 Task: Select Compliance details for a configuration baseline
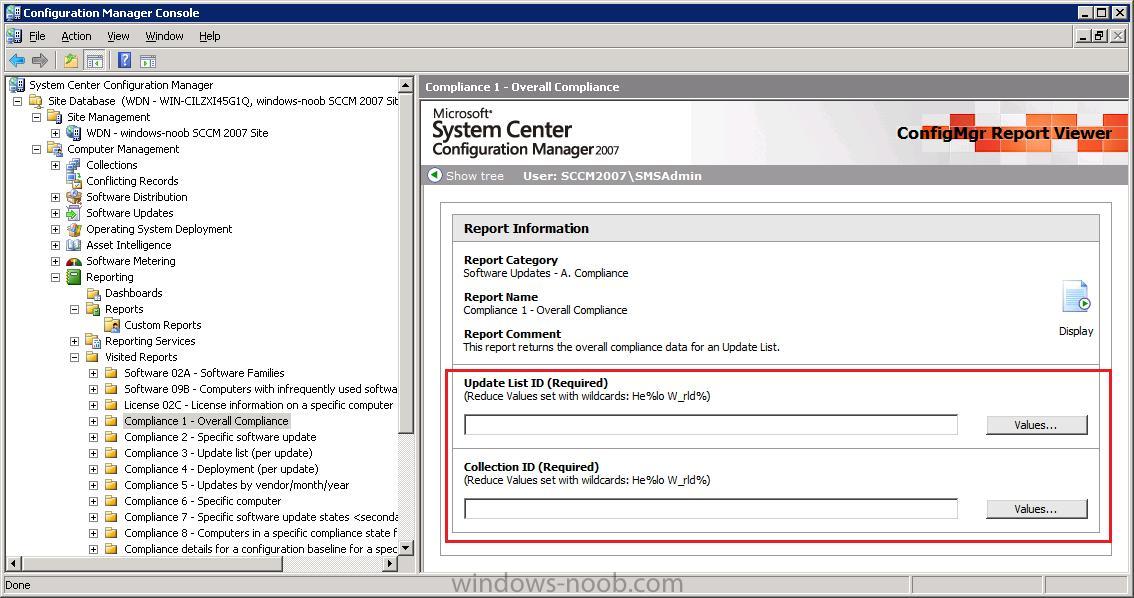coord(260,549)
